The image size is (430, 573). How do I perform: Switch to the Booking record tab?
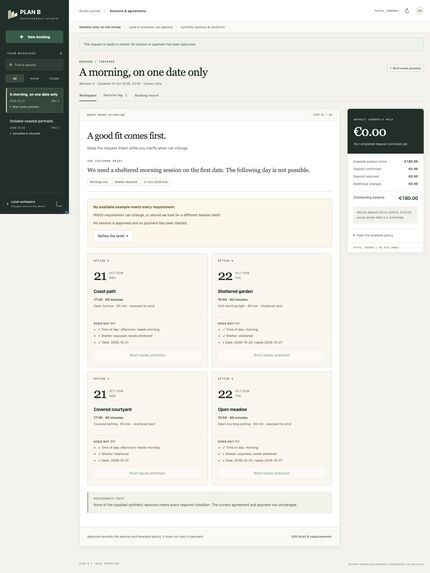(x=146, y=95)
